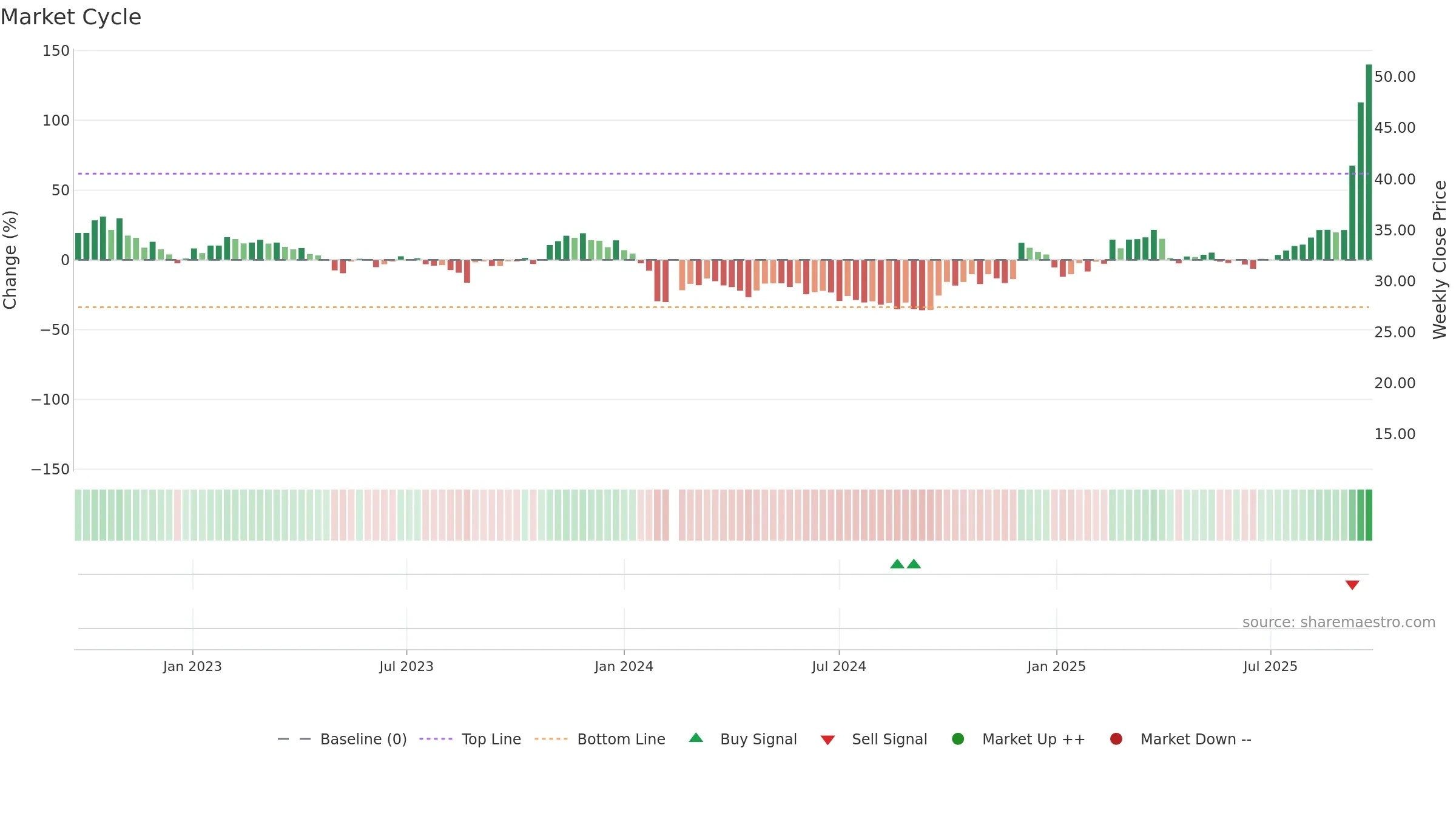1456x819 pixels.
Task: Click the dark red Market Down circle in legend
Action: tap(1116, 739)
